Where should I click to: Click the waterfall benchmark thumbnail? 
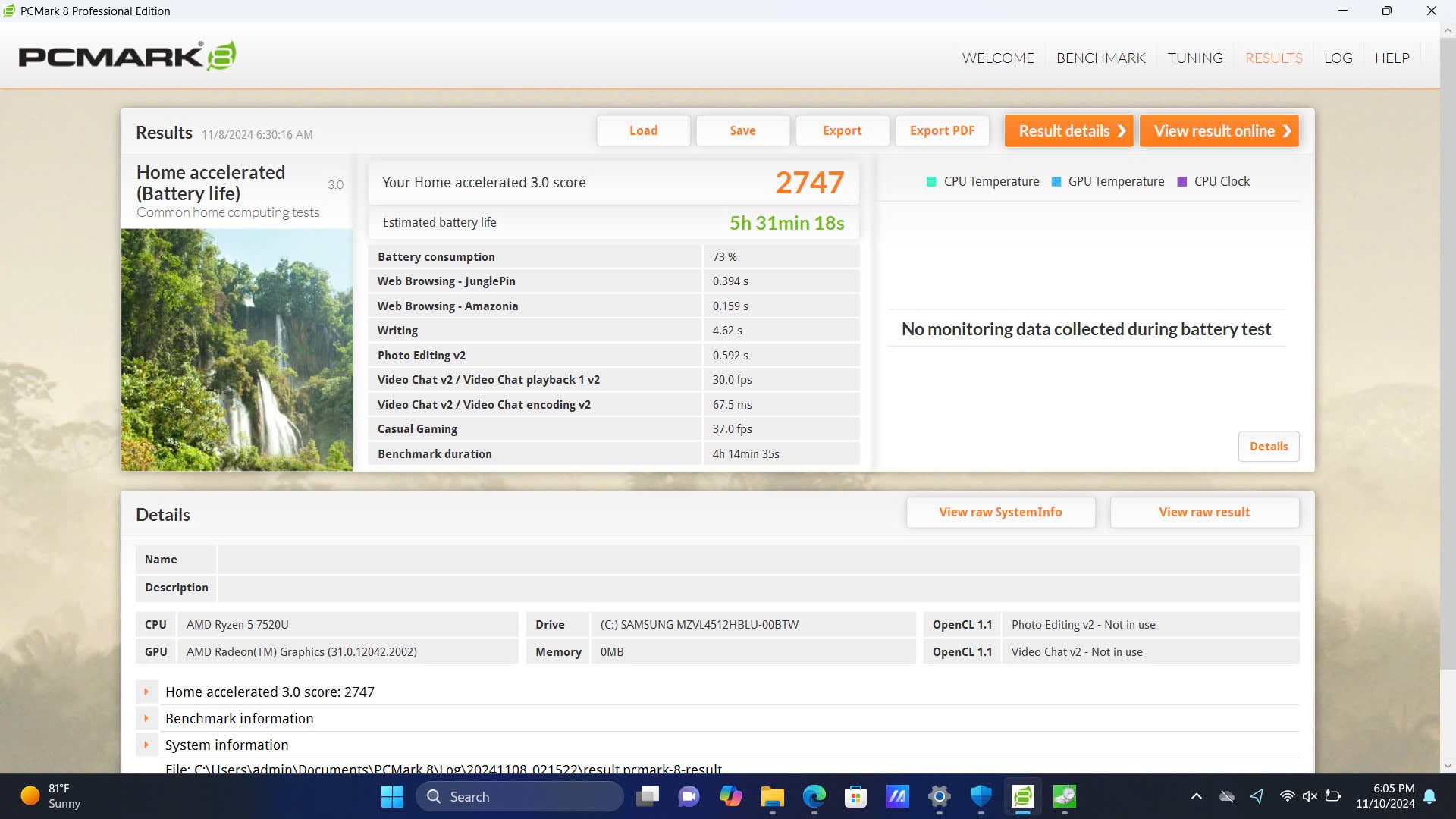237,350
